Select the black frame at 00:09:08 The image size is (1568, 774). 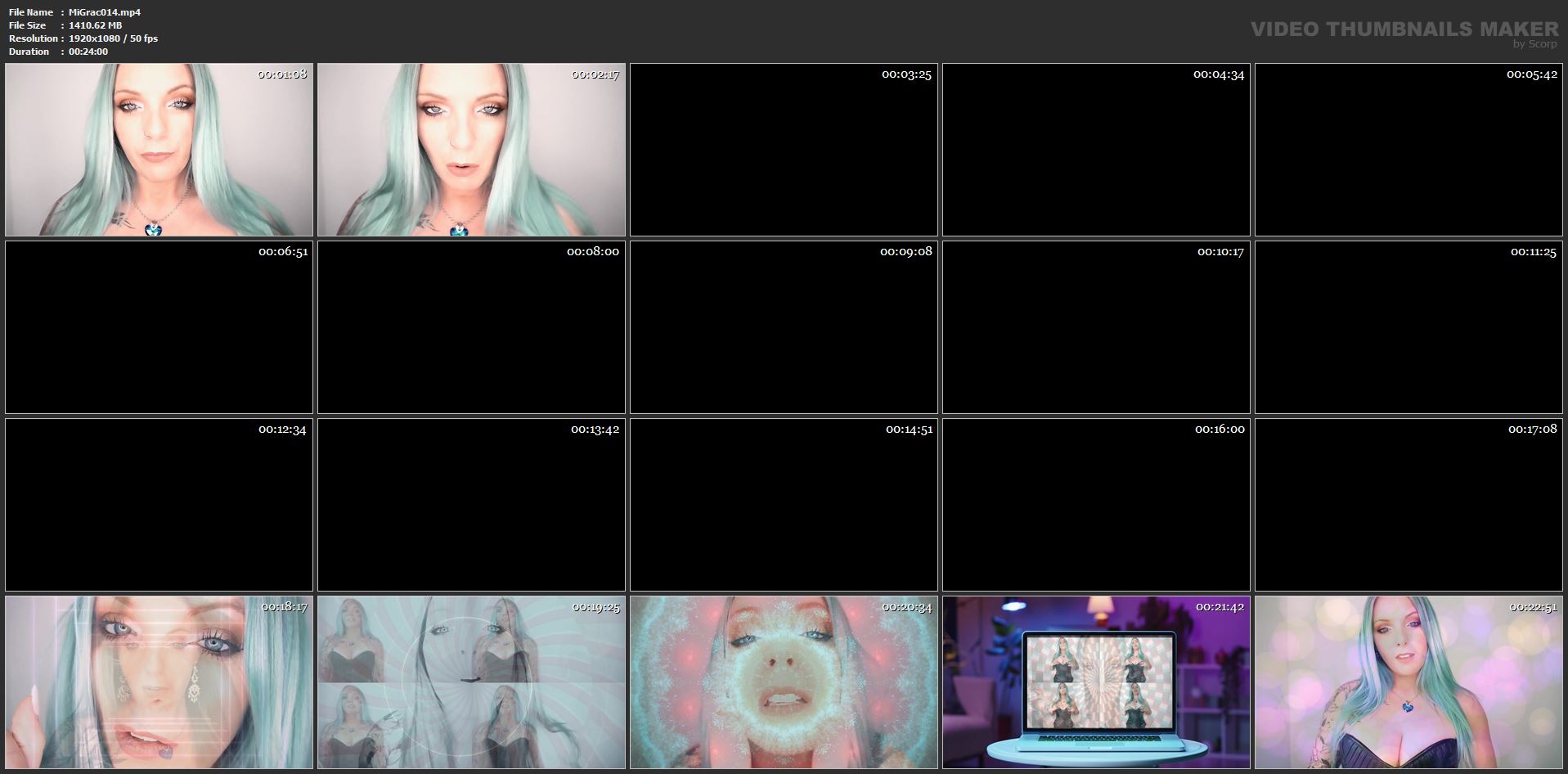tap(784, 327)
